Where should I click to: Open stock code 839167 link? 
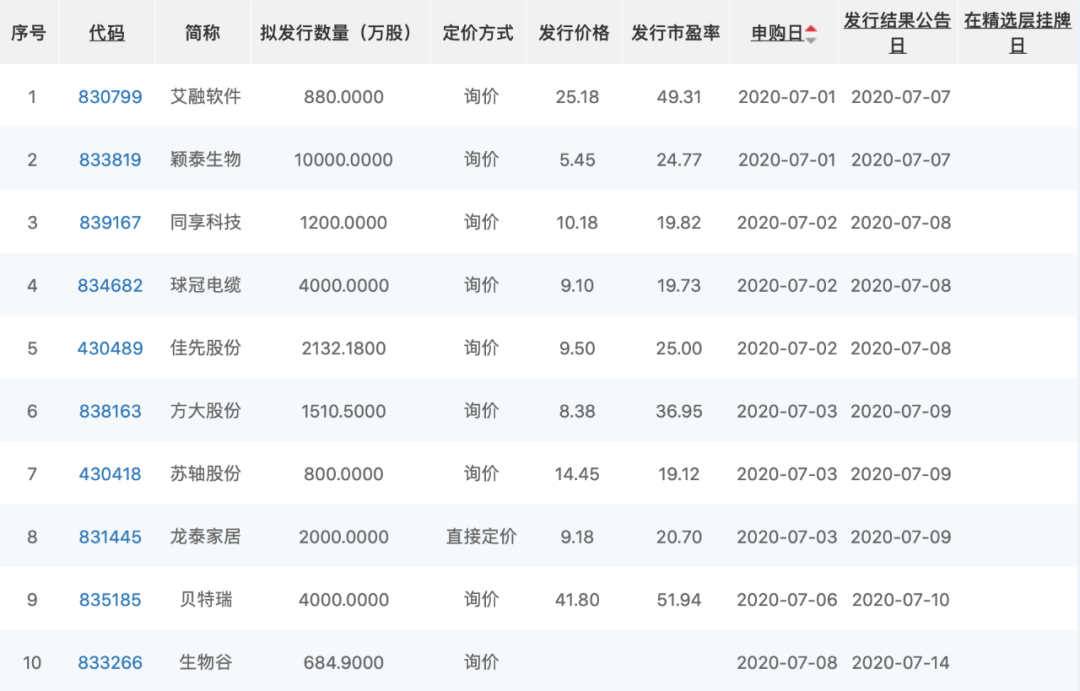click(x=110, y=223)
